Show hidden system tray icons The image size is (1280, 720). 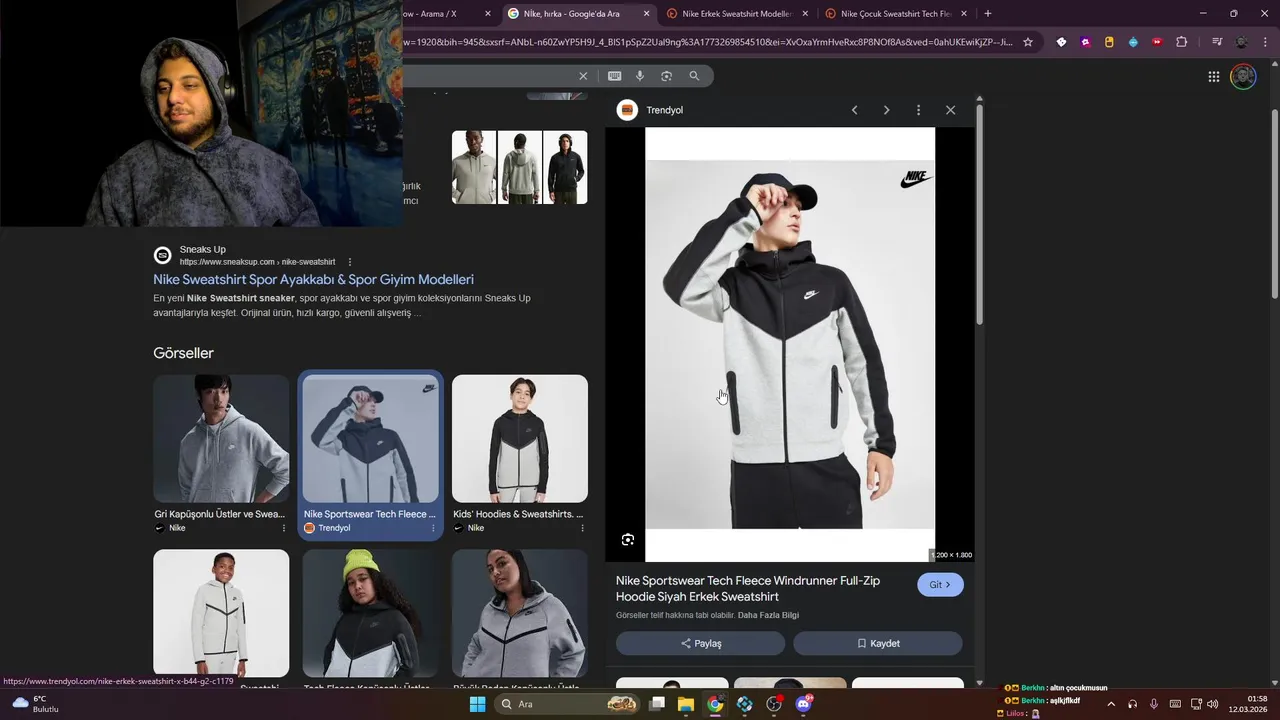pos(1110,704)
